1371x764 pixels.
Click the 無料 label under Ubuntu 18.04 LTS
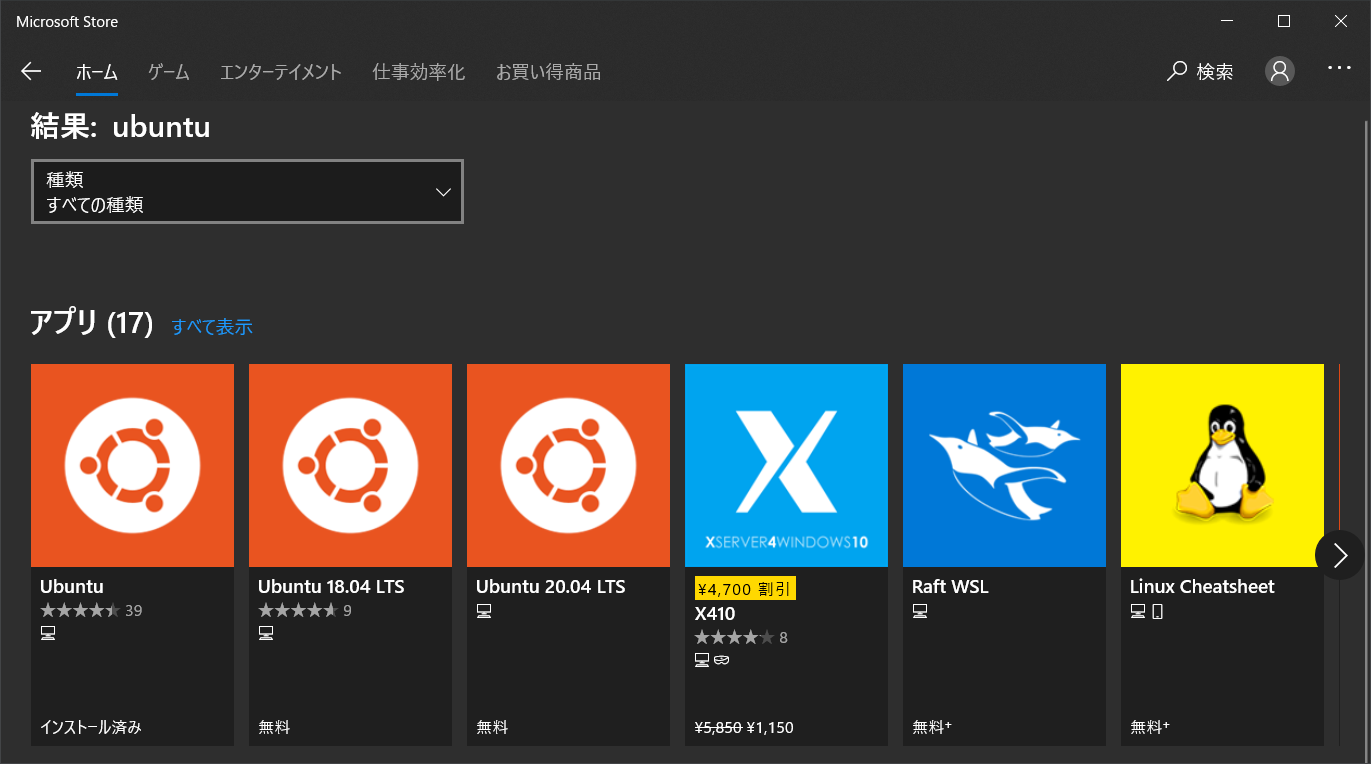pos(274,727)
